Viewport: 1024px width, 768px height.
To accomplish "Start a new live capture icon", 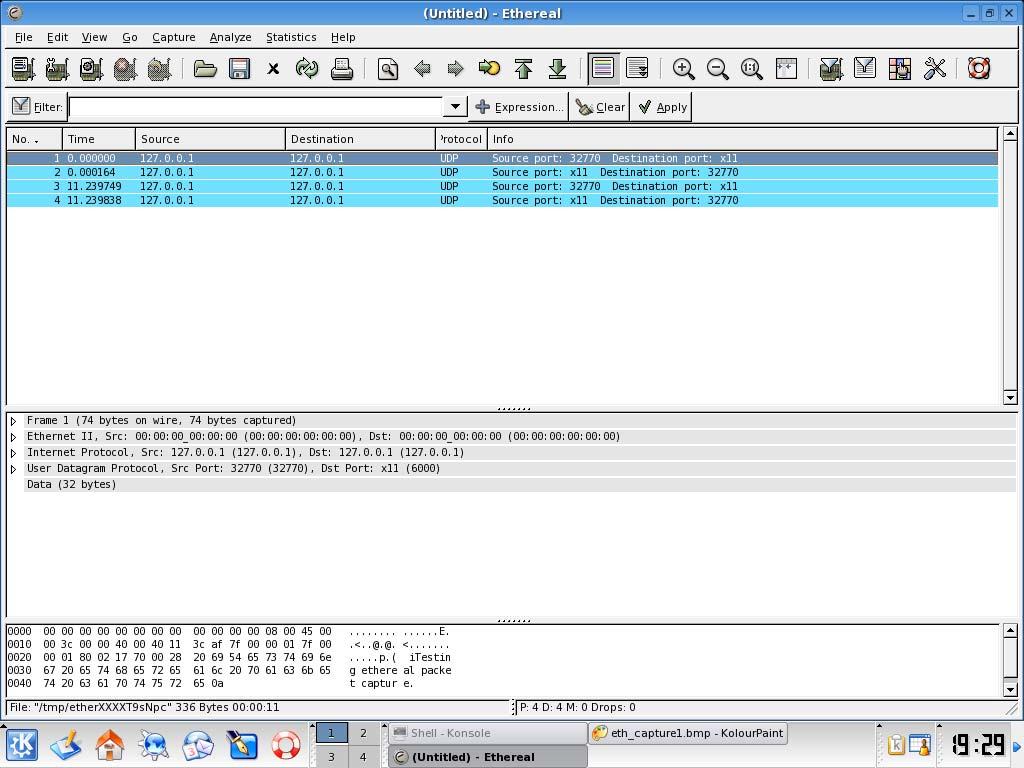I will 91,69.
